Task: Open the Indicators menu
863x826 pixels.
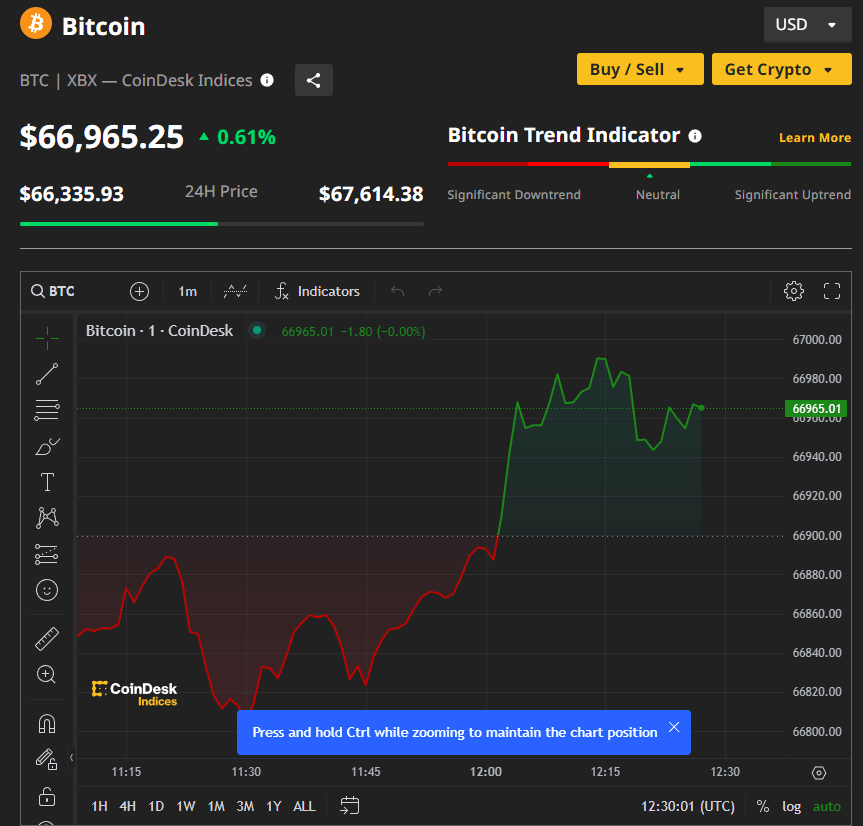Action: coord(317,291)
